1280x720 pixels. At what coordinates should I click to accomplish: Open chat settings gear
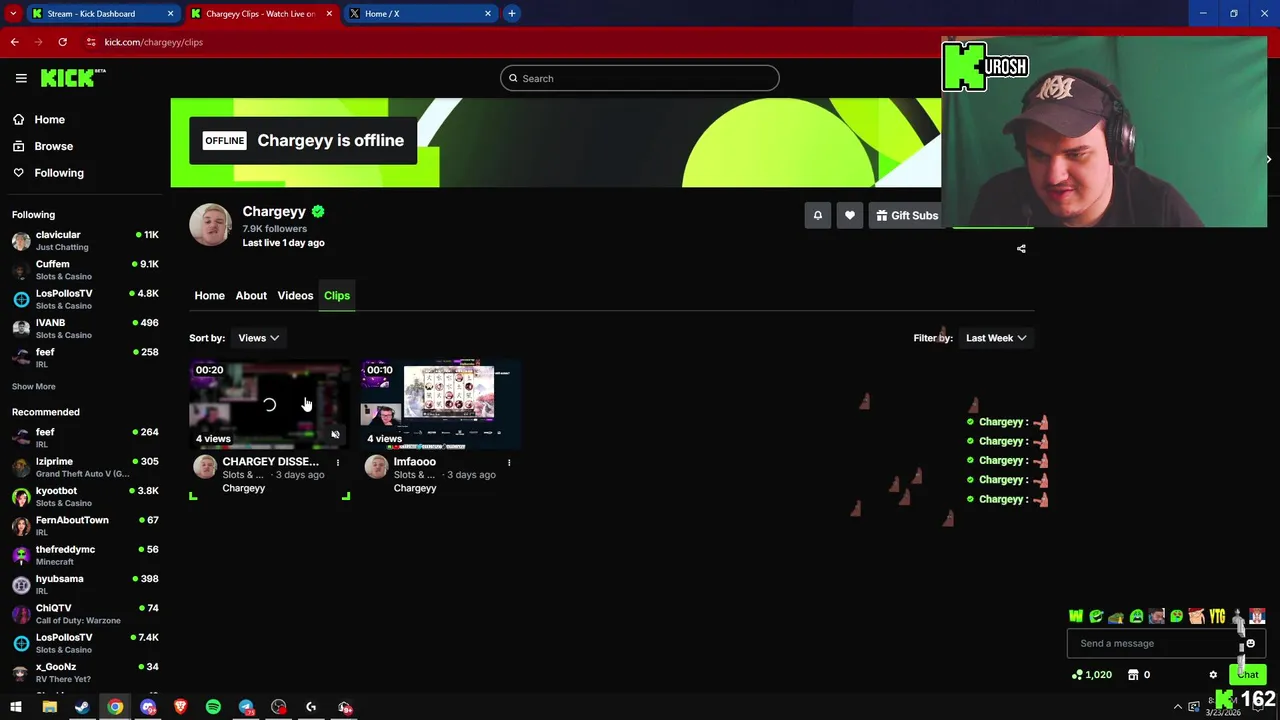point(1213,675)
